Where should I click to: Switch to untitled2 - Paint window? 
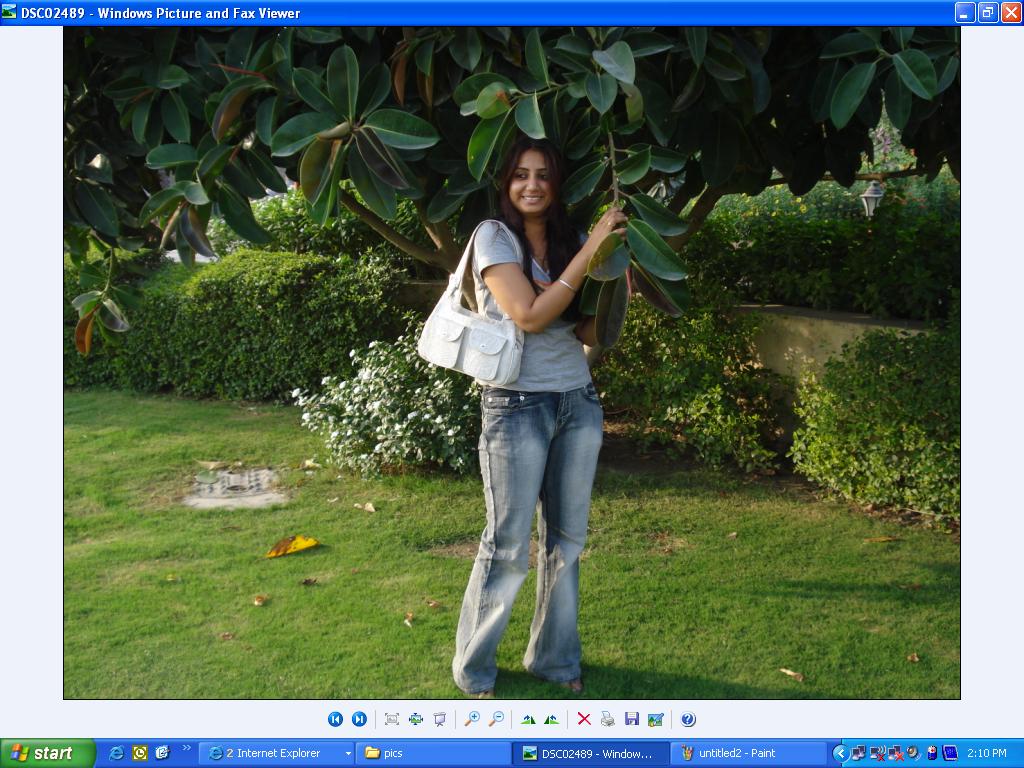tap(748, 753)
